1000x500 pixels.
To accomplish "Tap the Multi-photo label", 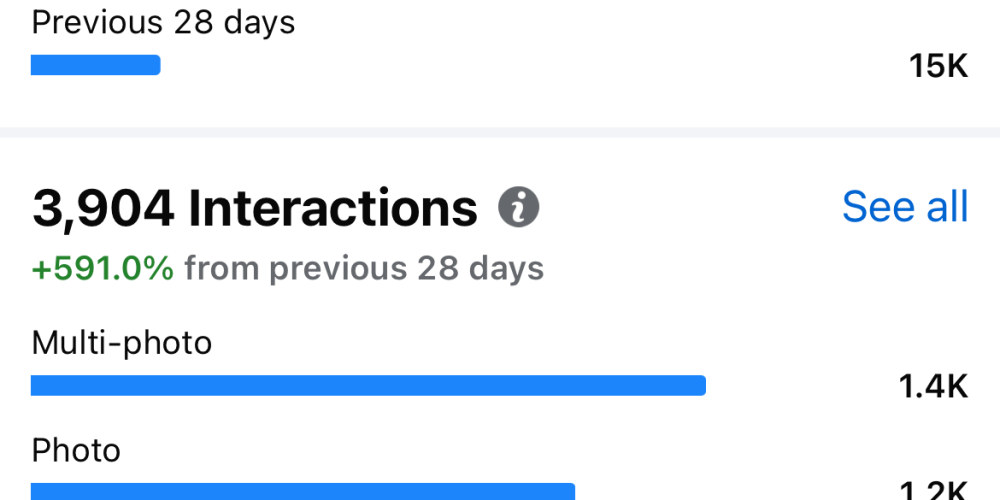I will coord(121,343).
